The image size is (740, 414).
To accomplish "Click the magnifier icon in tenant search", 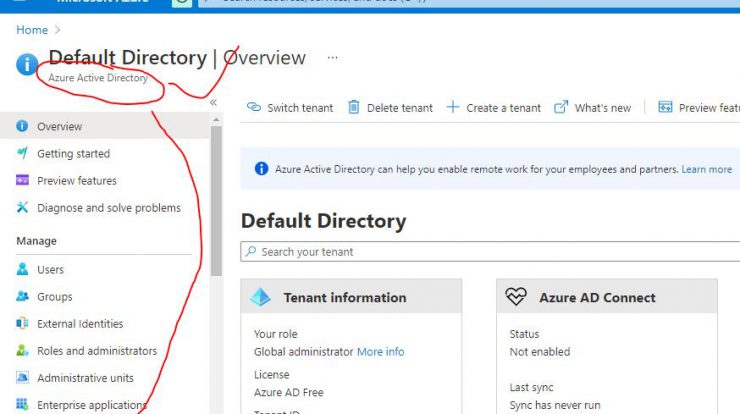I will 251,251.
